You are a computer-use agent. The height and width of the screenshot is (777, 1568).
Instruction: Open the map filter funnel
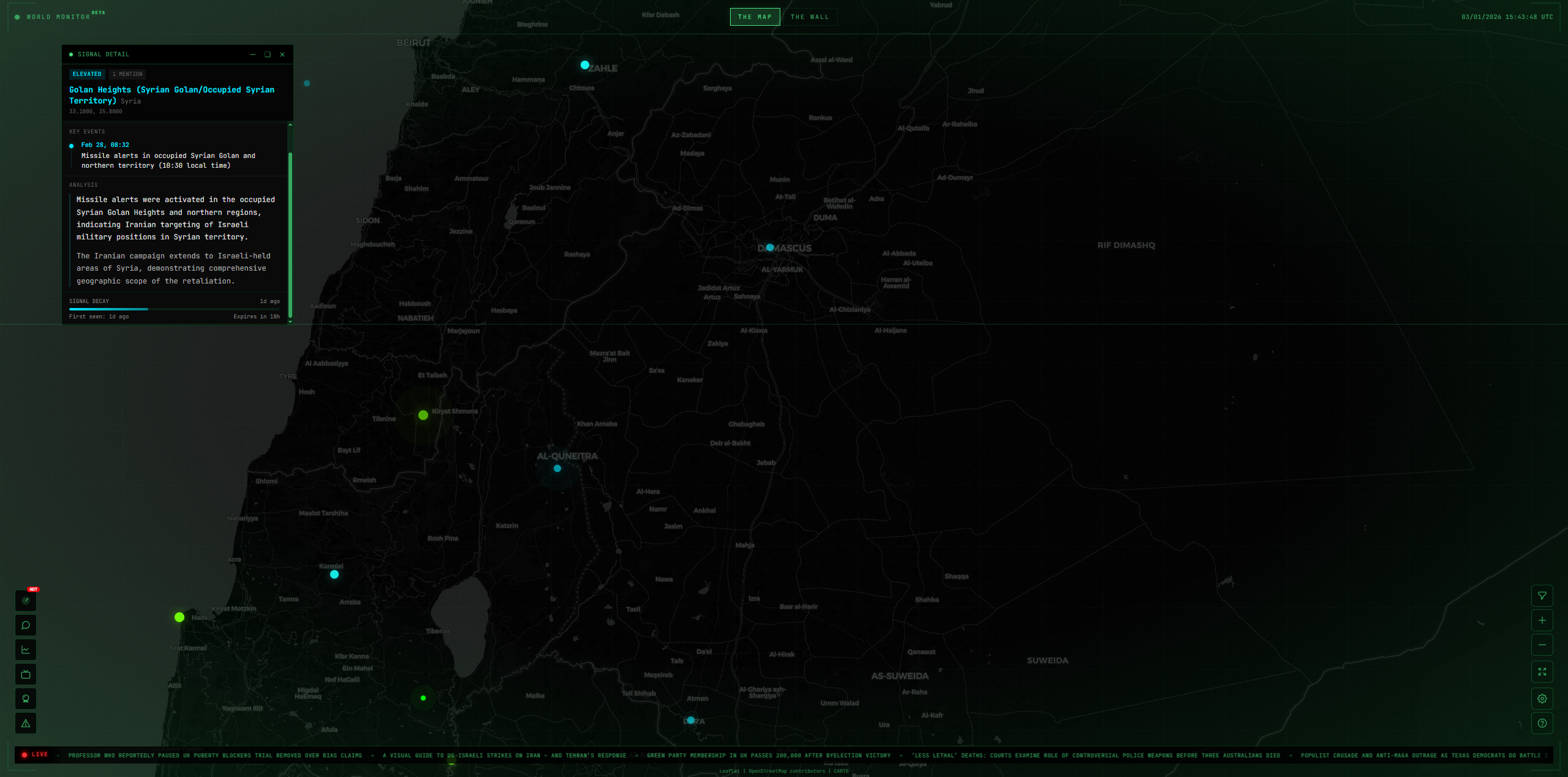(1542, 596)
